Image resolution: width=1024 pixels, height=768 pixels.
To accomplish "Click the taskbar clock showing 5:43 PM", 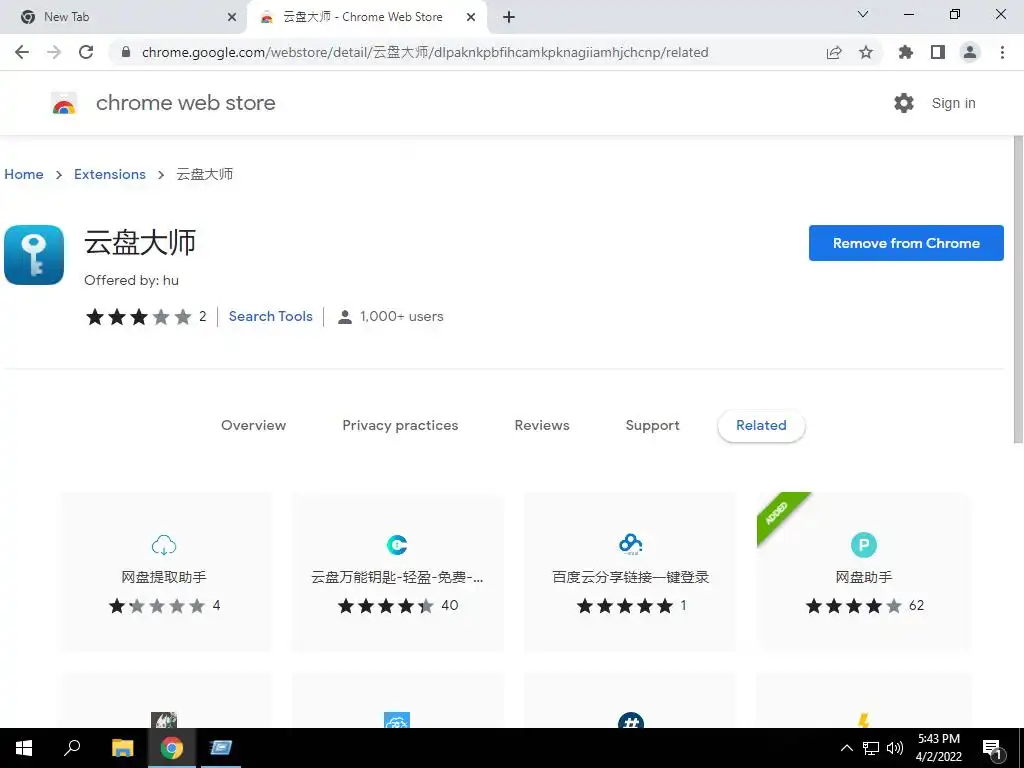I will (938, 748).
